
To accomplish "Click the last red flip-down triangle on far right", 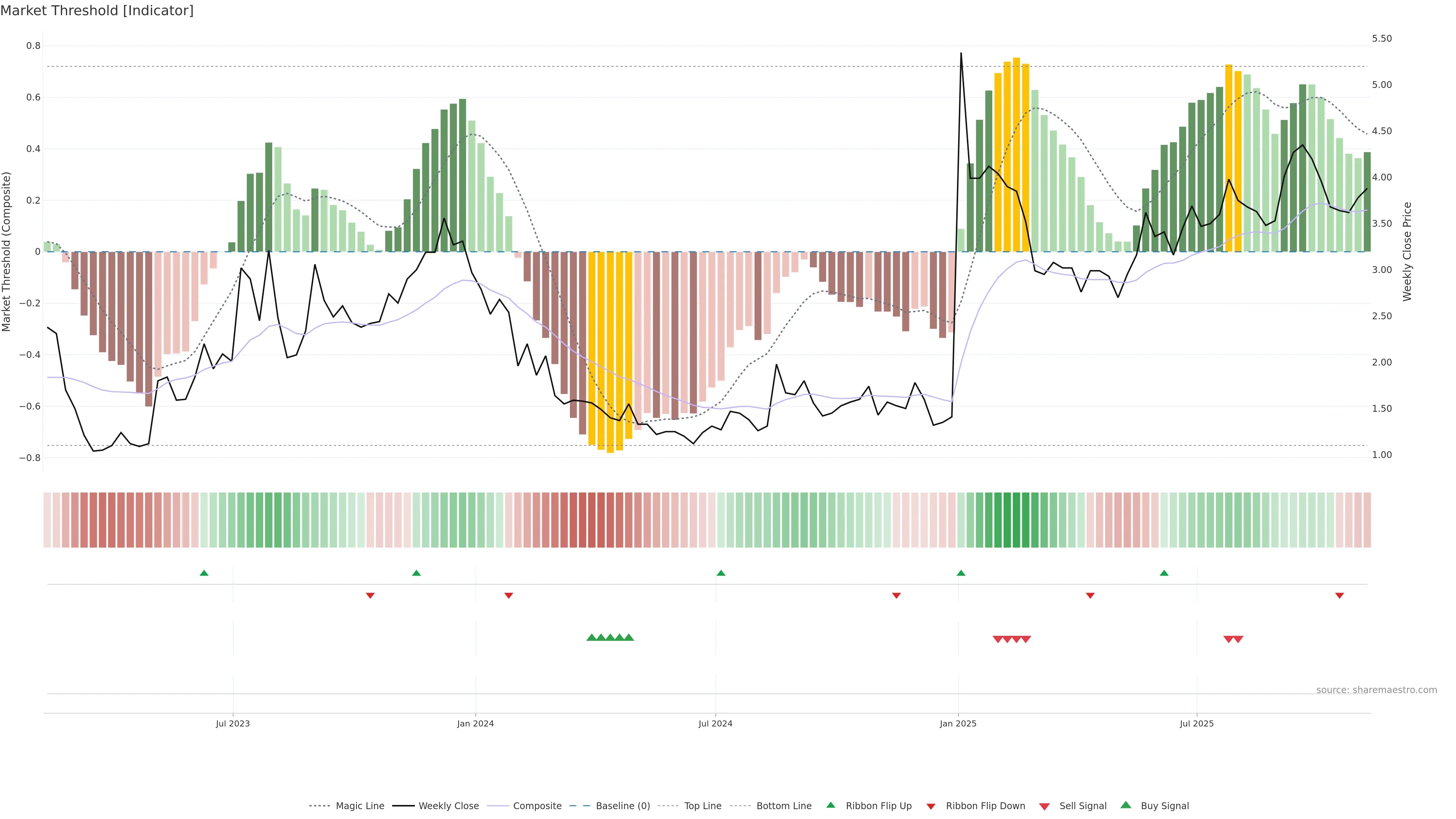I will [1340, 595].
